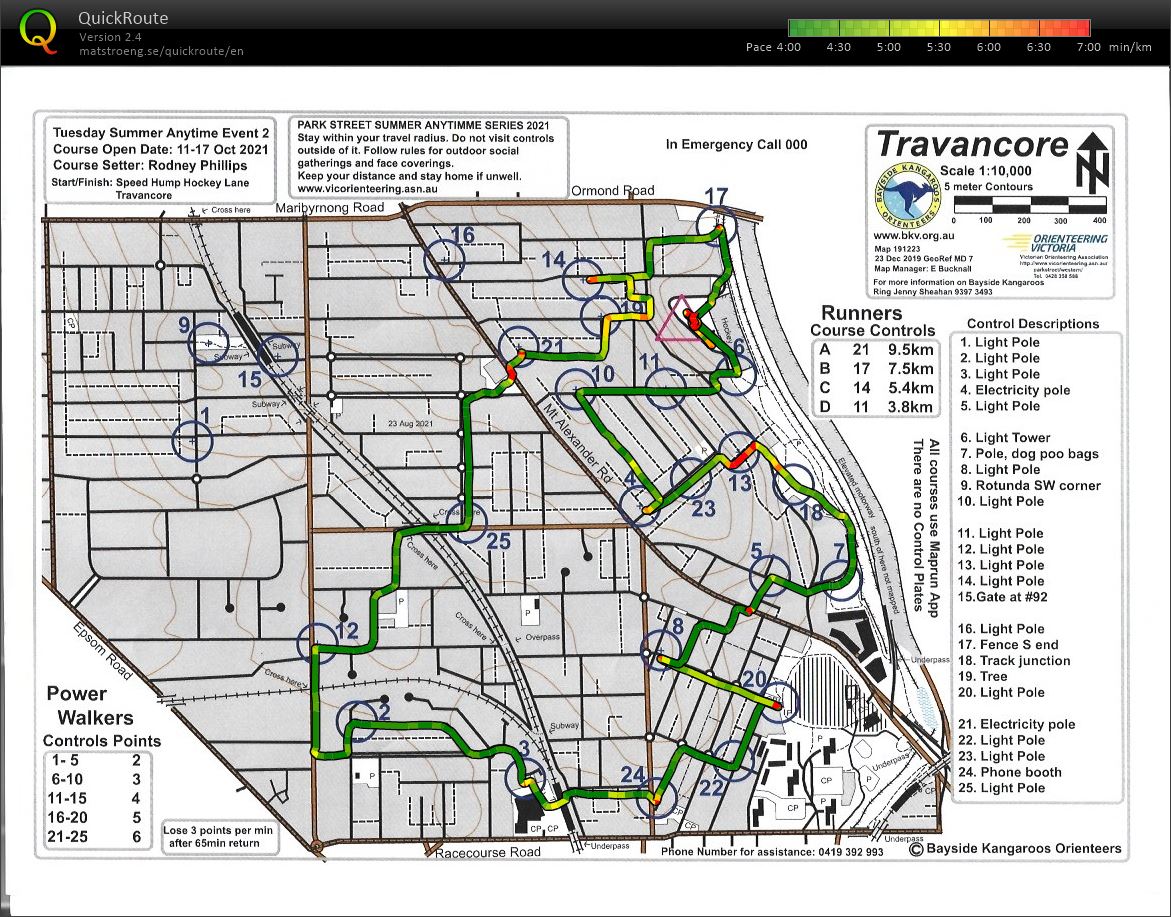This screenshot has height=917, width=1171.
Task: Click the pace color gradient bar
Action: click(938, 28)
